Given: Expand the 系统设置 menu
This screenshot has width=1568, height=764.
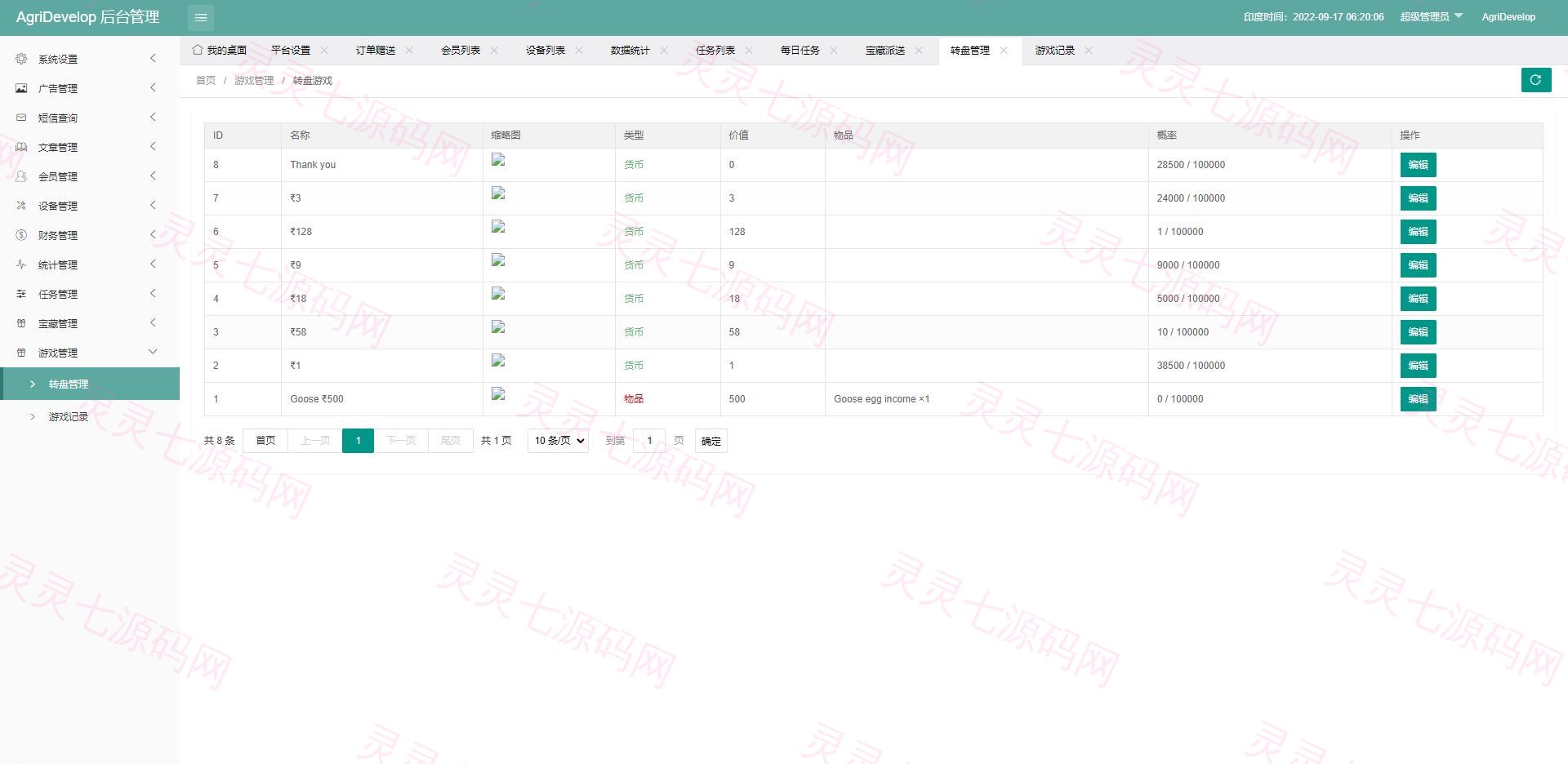Looking at the screenshot, I should click(x=153, y=58).
